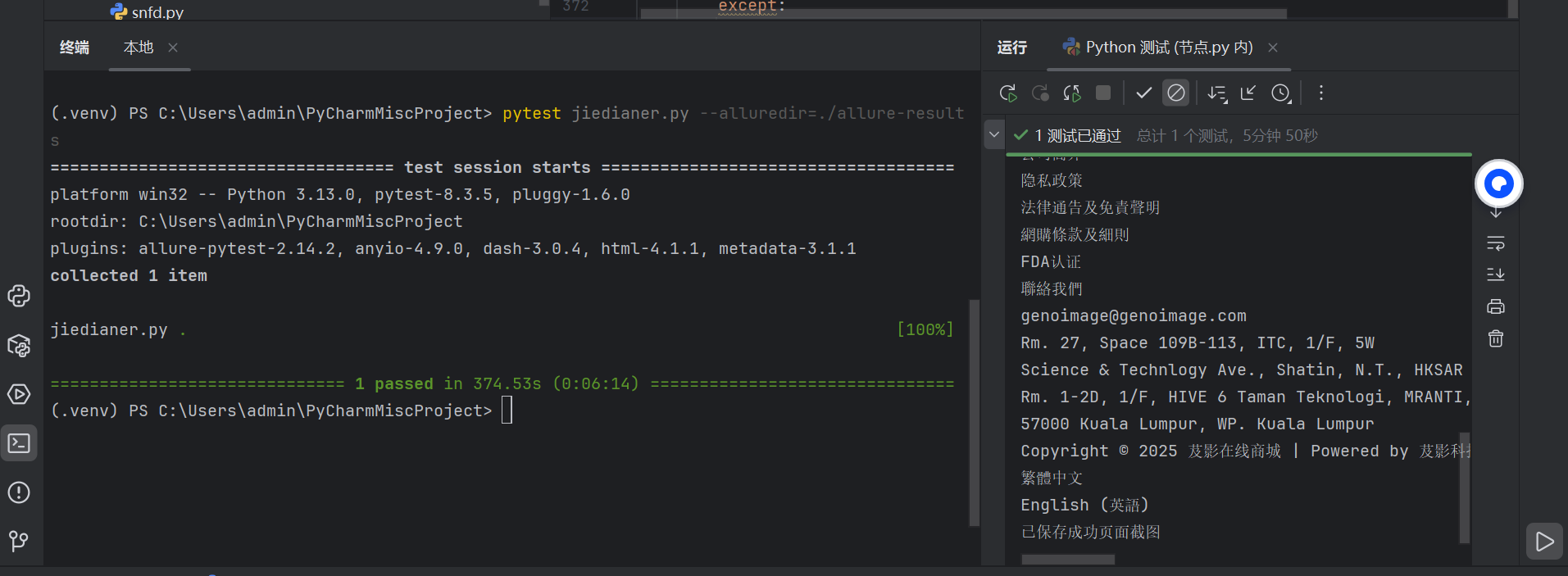Click the 隐私政策 output line
This screenshot has height=576, width=1568.
[x=1052, y=180]
